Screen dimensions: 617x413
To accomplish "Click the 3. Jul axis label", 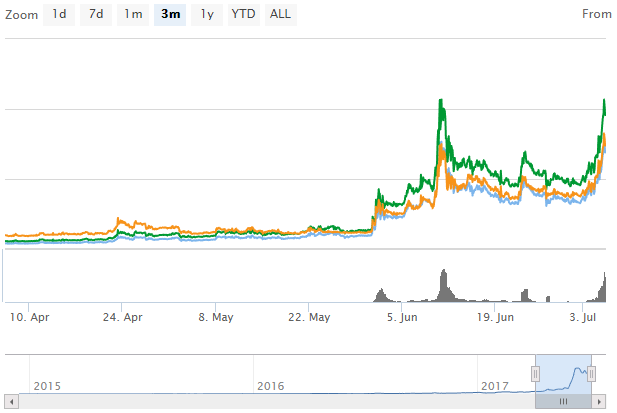I will [x=582, y=317].
